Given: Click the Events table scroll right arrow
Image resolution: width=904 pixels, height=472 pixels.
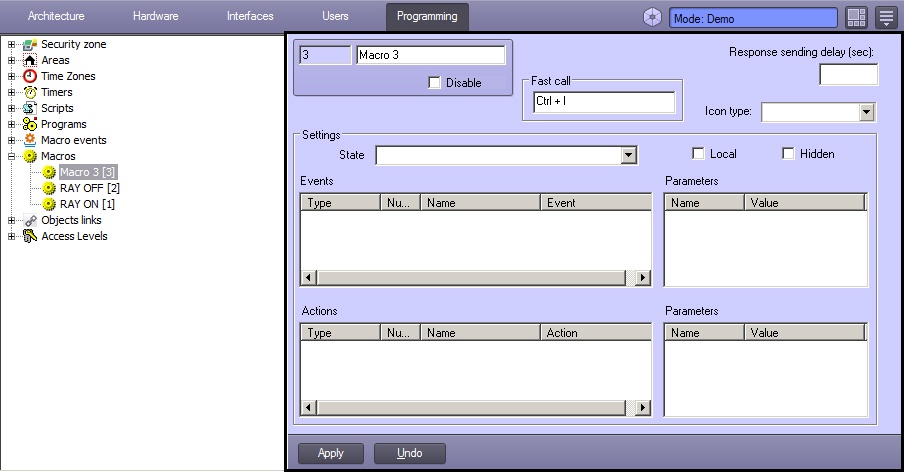Looking at the screenshot, I should click(643, 278).
